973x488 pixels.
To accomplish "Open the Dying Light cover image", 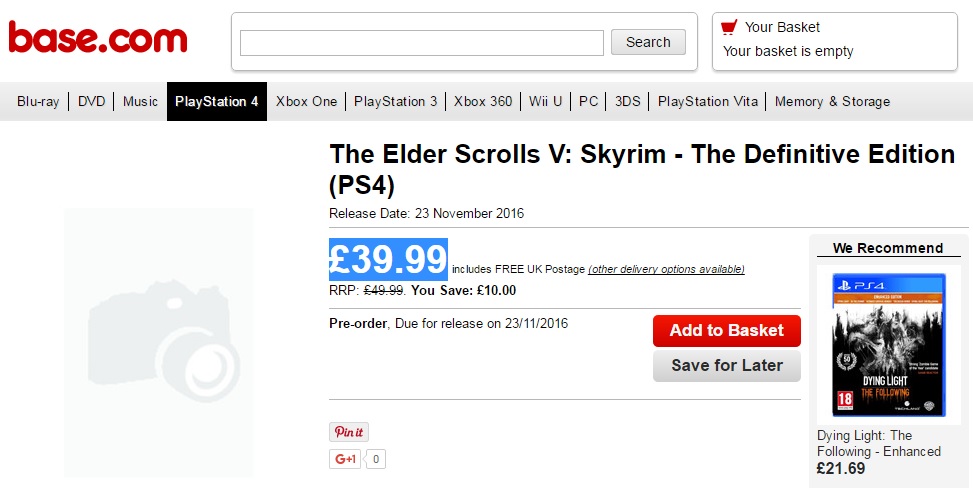I will click(x=887, y=345).
